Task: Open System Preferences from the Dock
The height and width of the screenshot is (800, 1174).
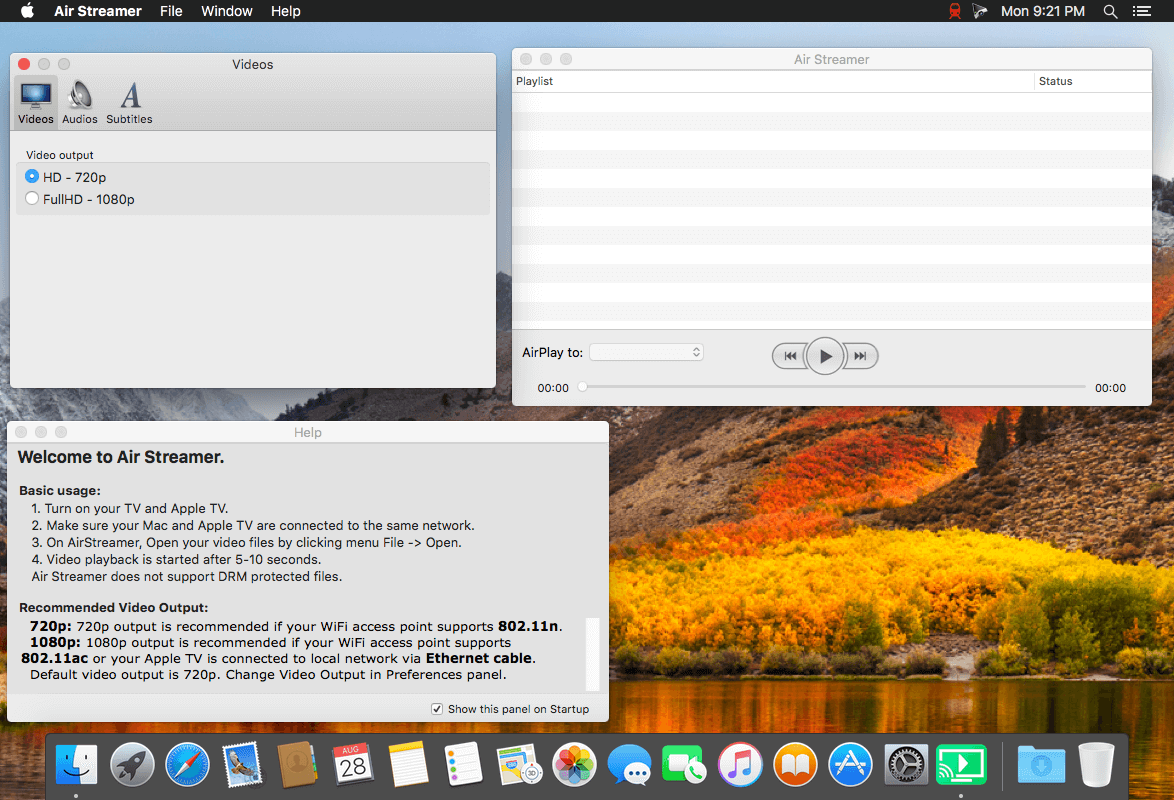Action: tap(906, 765)
